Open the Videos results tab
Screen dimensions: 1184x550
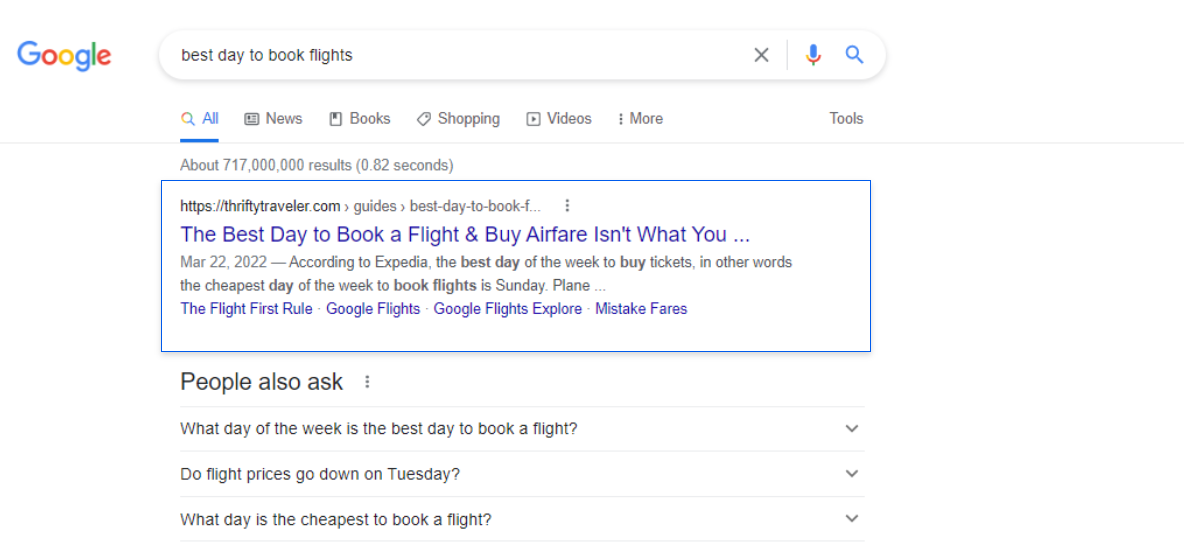point(559,118)
